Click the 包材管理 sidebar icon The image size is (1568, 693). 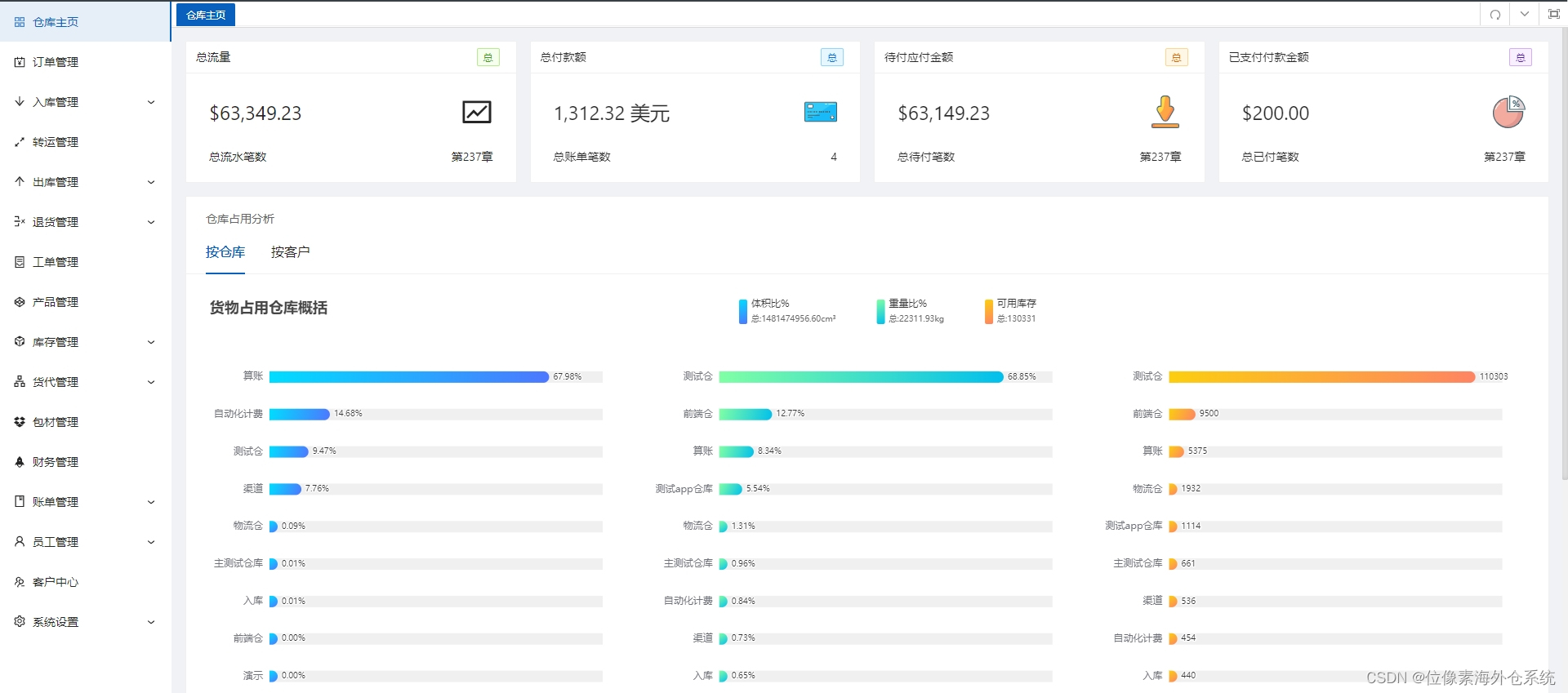20,422
